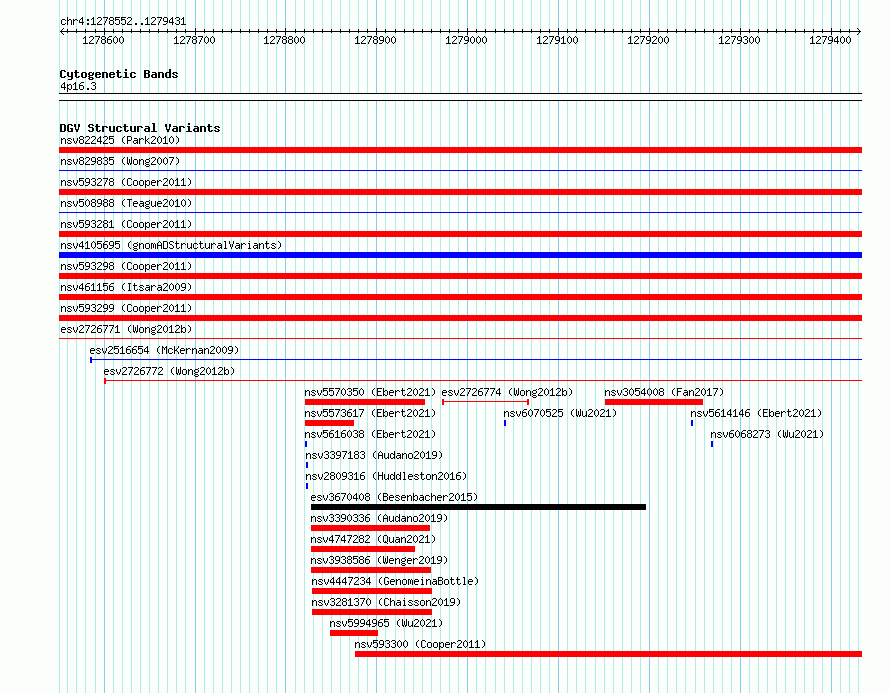This screenshot has height=693, width=890.
Task: Select nsv5614146 (Ebert2021) label
Action: coord(756,413)
